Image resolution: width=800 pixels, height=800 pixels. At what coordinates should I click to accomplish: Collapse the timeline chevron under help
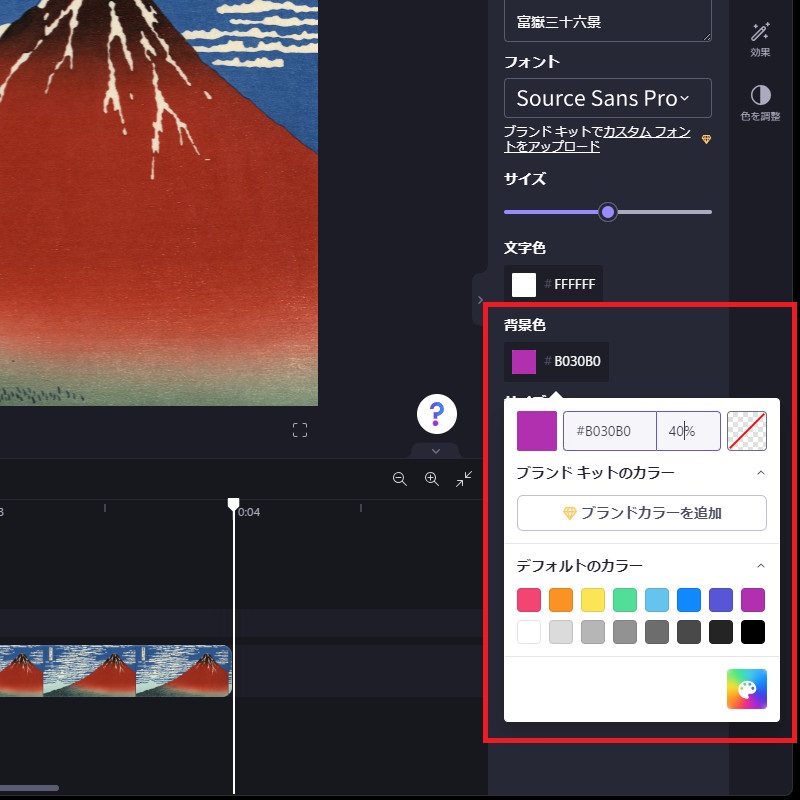(x=436, y=451)
